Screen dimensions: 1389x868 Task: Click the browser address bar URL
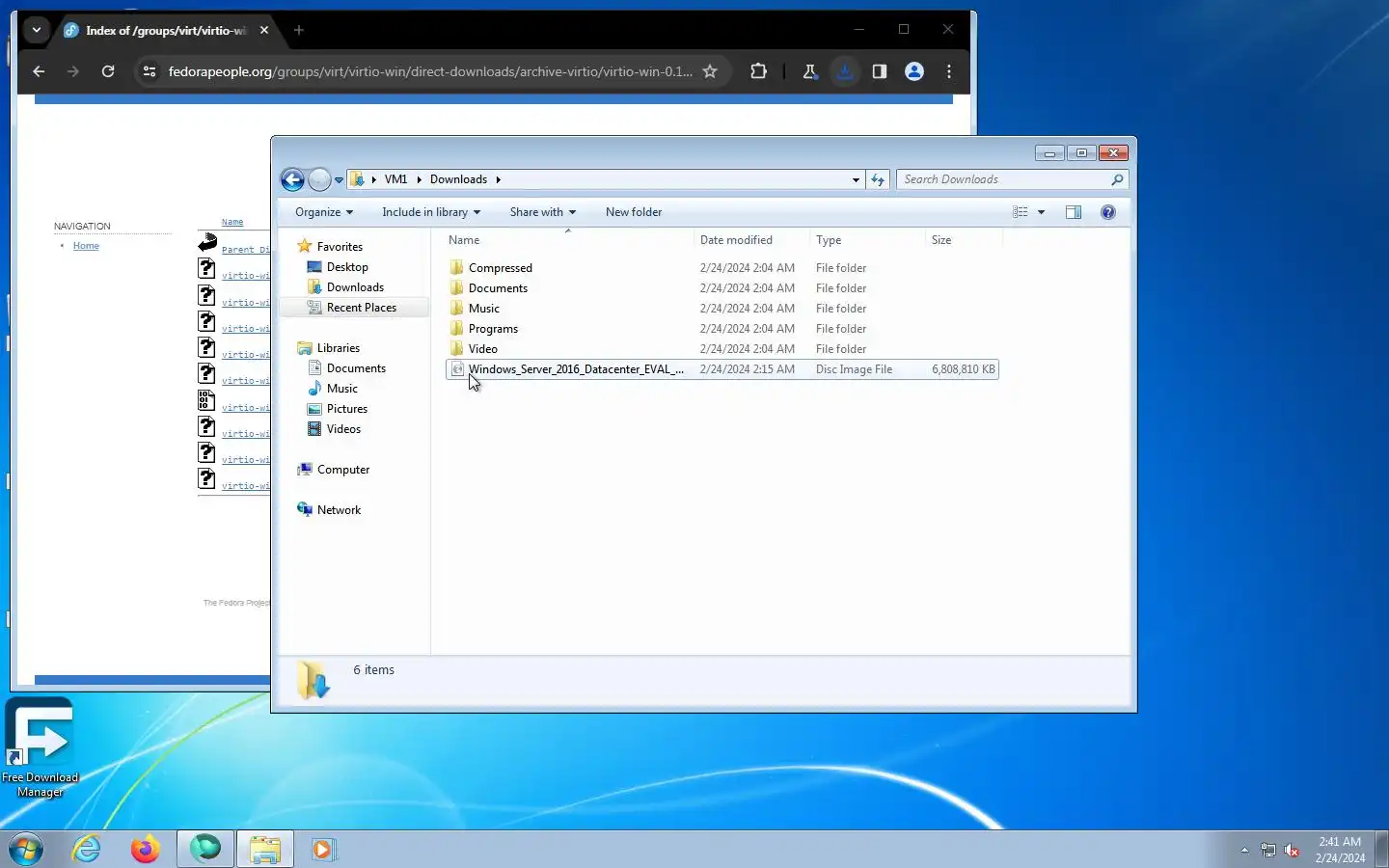coord(430,71)
